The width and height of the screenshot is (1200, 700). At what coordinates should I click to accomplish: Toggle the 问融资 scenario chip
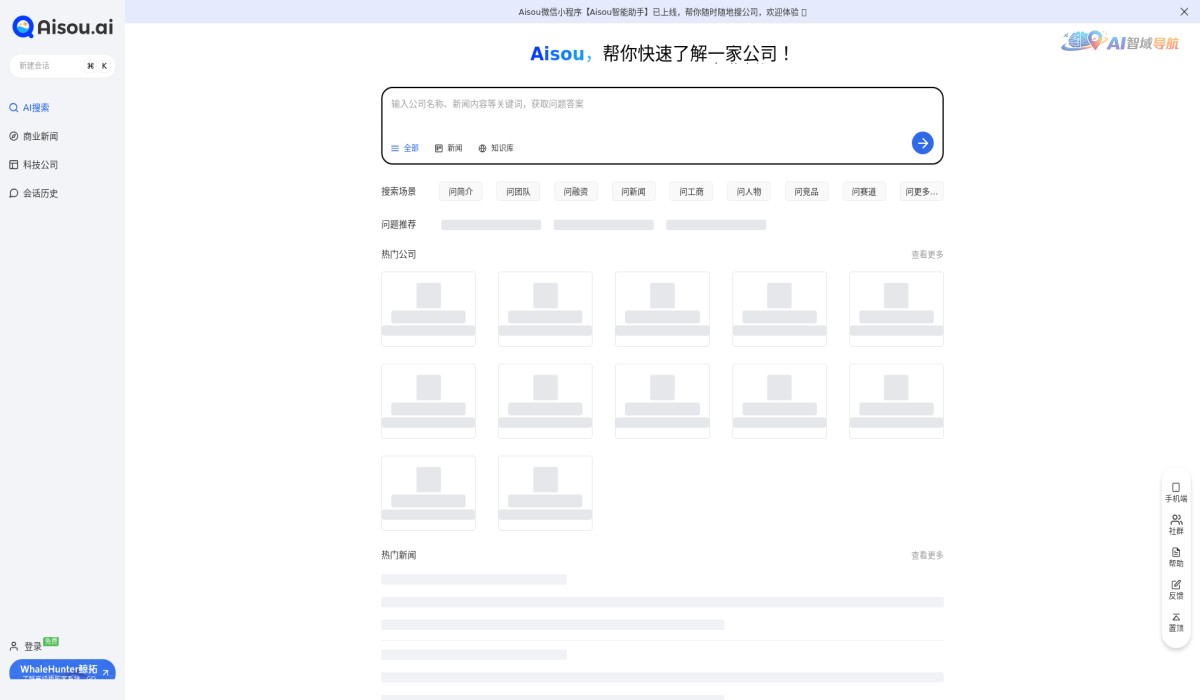[x=575, y=191]
